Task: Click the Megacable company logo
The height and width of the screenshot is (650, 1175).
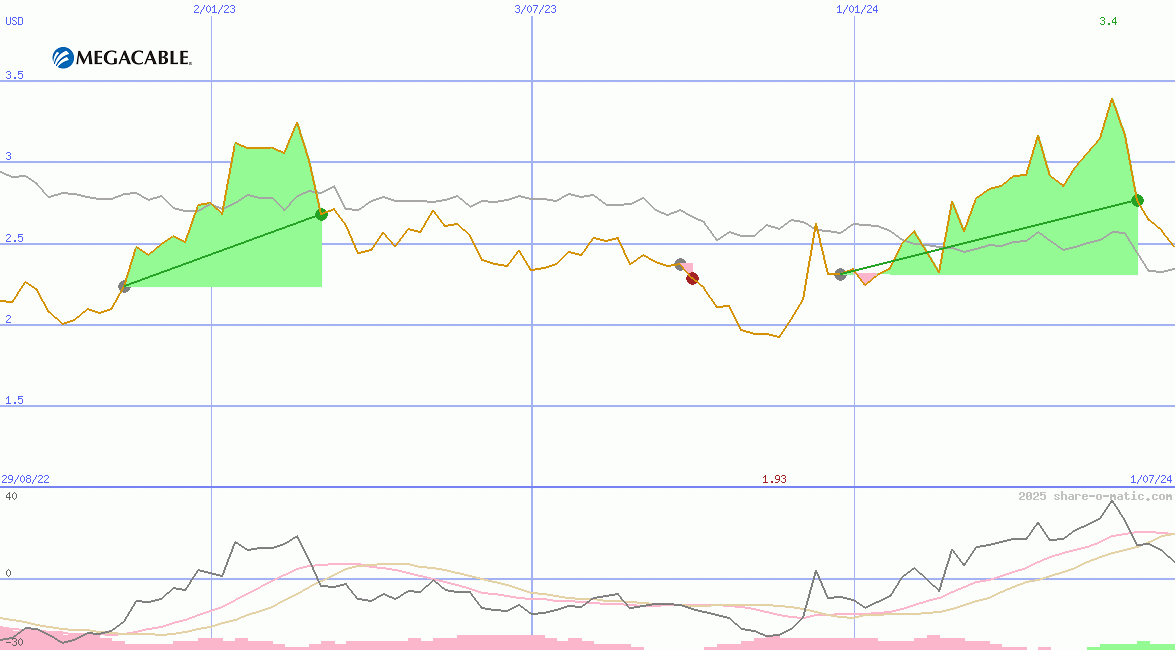Action: click(122, 58)
